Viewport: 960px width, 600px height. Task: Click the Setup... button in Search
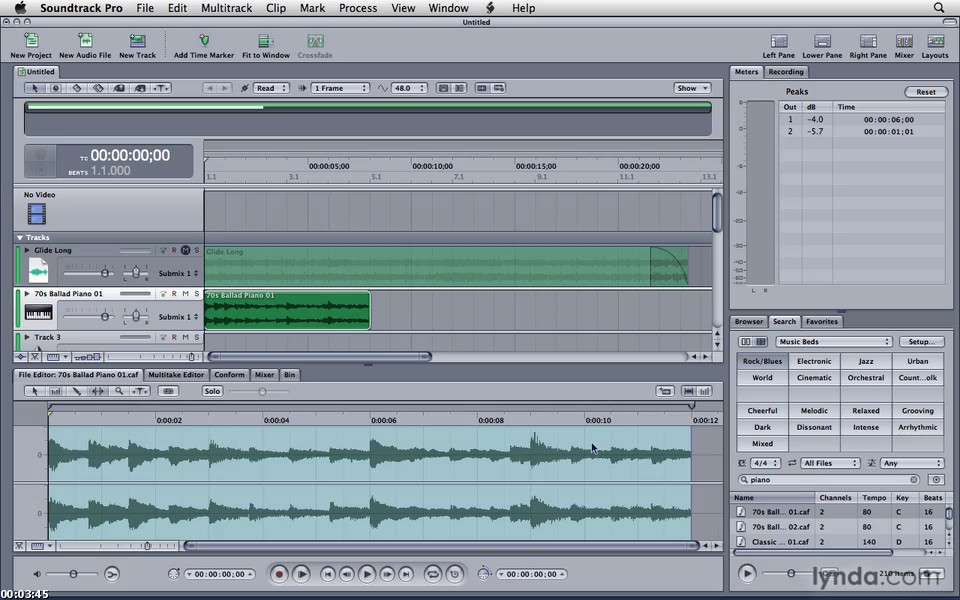point(921,342)
